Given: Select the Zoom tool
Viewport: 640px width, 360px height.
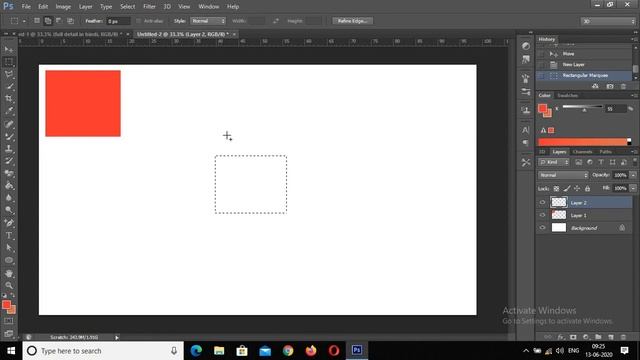Looking at the screenshot, I should tap(9, 285).
